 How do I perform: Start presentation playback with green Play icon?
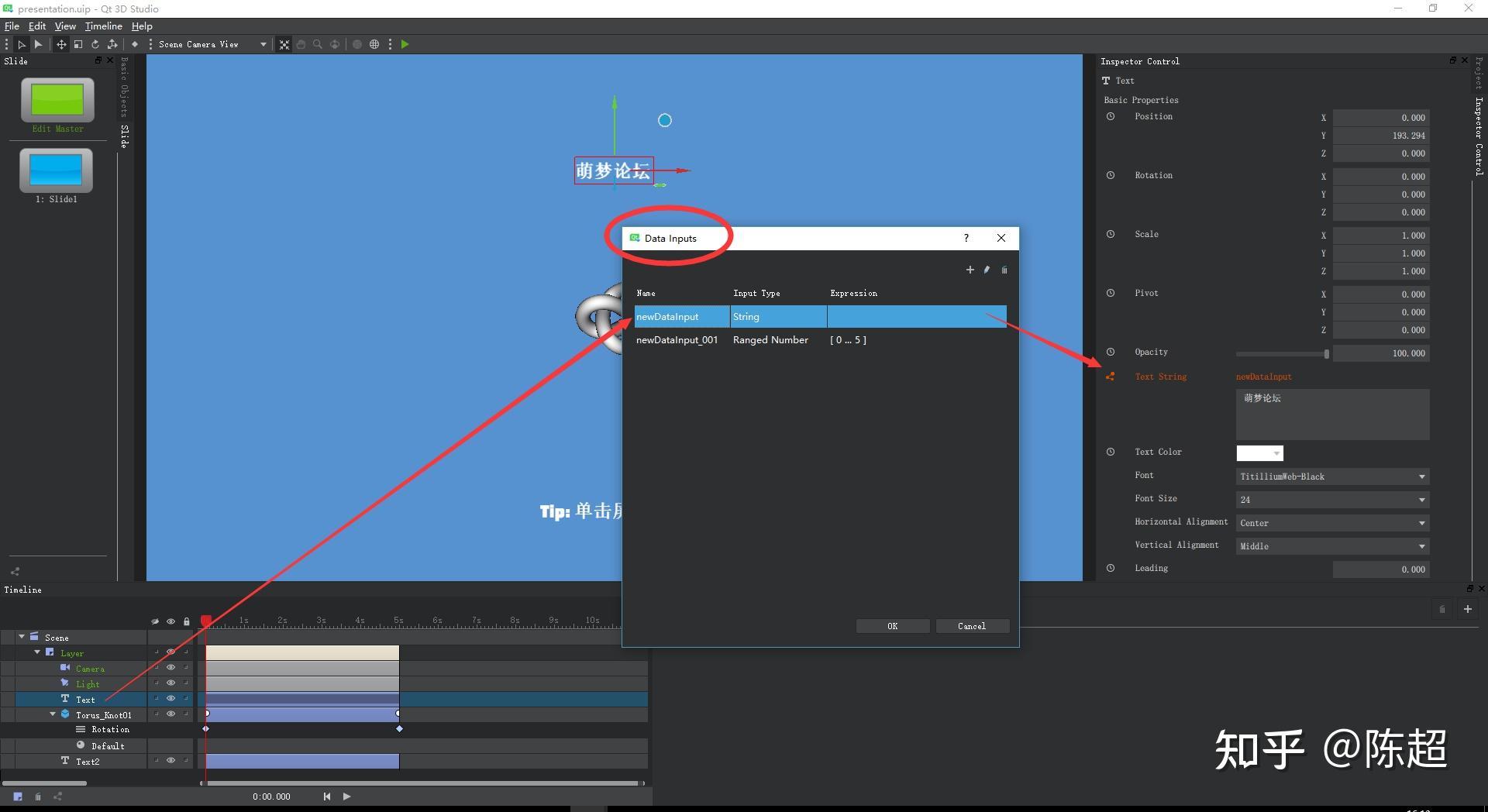[405, 44]
